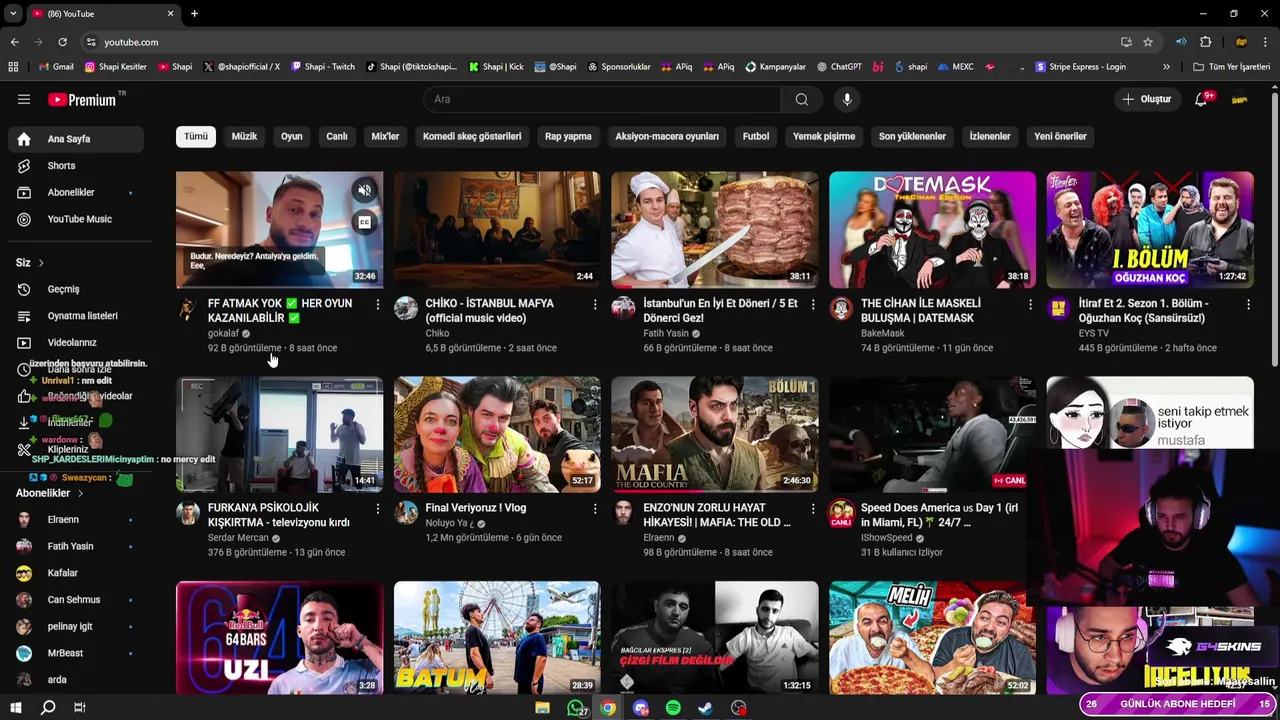
Task: Open the Final Veriyoruz ! Vlog video title
Action: tap(476, 508)
